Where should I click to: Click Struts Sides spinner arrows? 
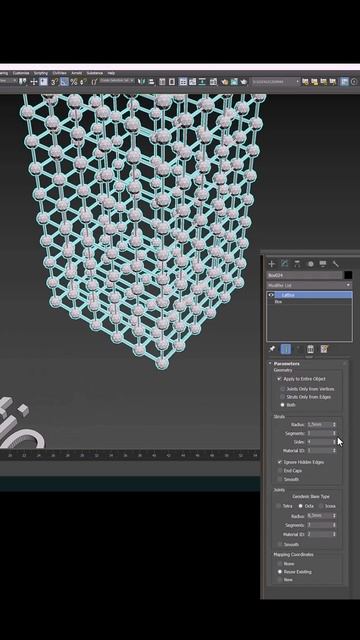coord(334,442)
